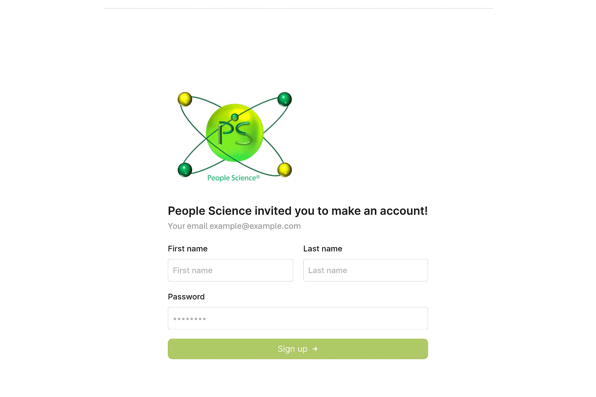596x397 pixels.
Task: Focus the First name input field
Action: click(230, 270)
